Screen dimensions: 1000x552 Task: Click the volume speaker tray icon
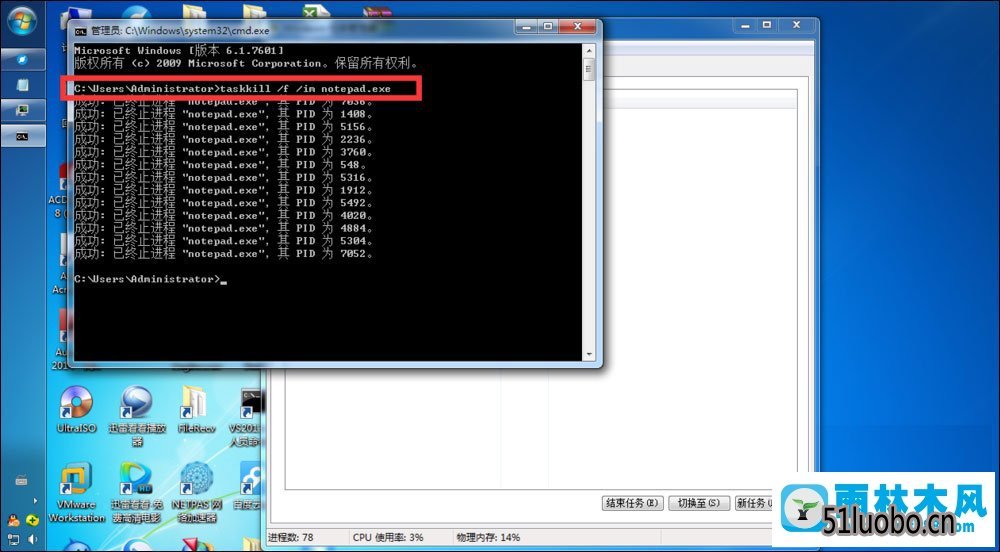pyautogui.click(x=32, y=540)
